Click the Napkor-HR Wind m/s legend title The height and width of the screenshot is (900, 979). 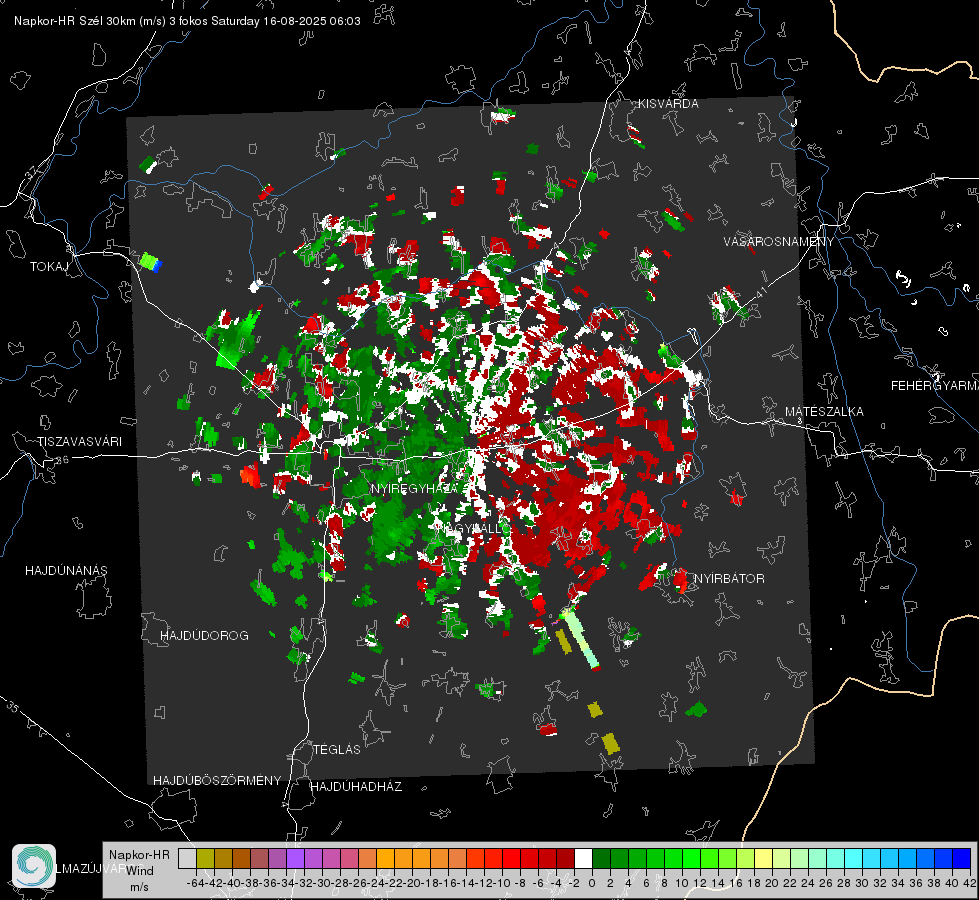point(139,871)
